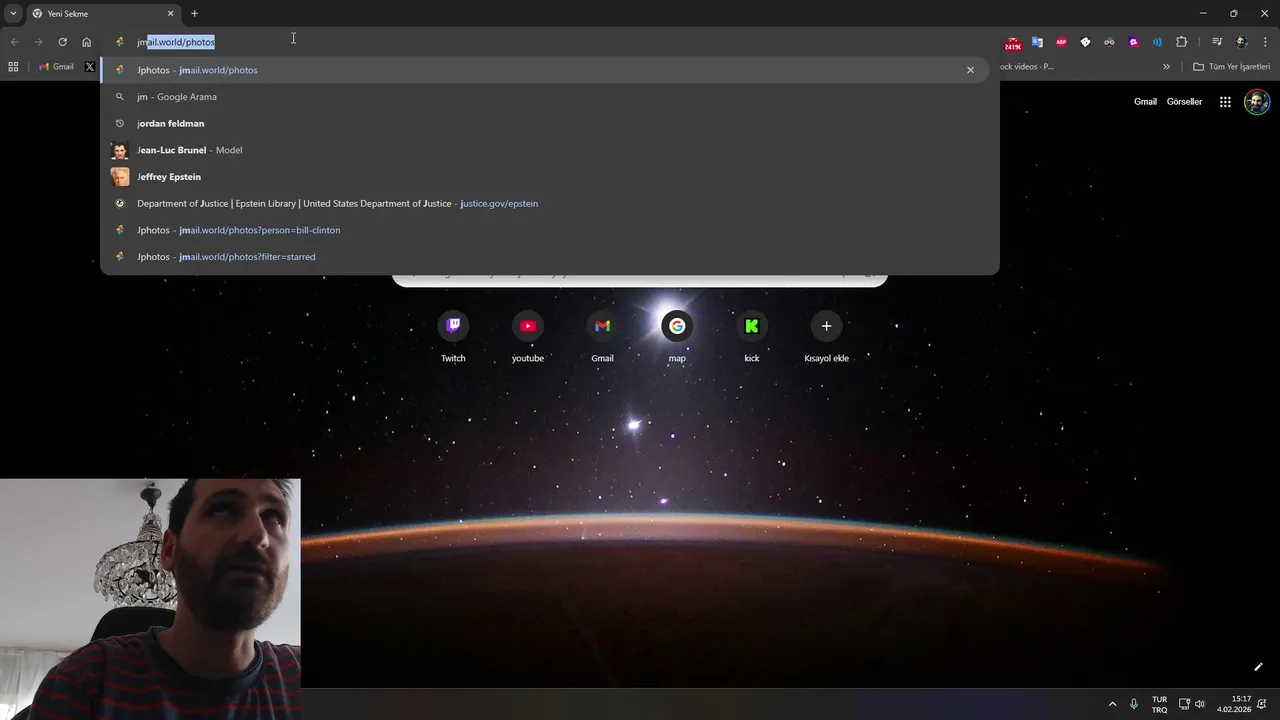Show hidden tray icons chevron
The image size is (1280, 720).
[1112, 704]
